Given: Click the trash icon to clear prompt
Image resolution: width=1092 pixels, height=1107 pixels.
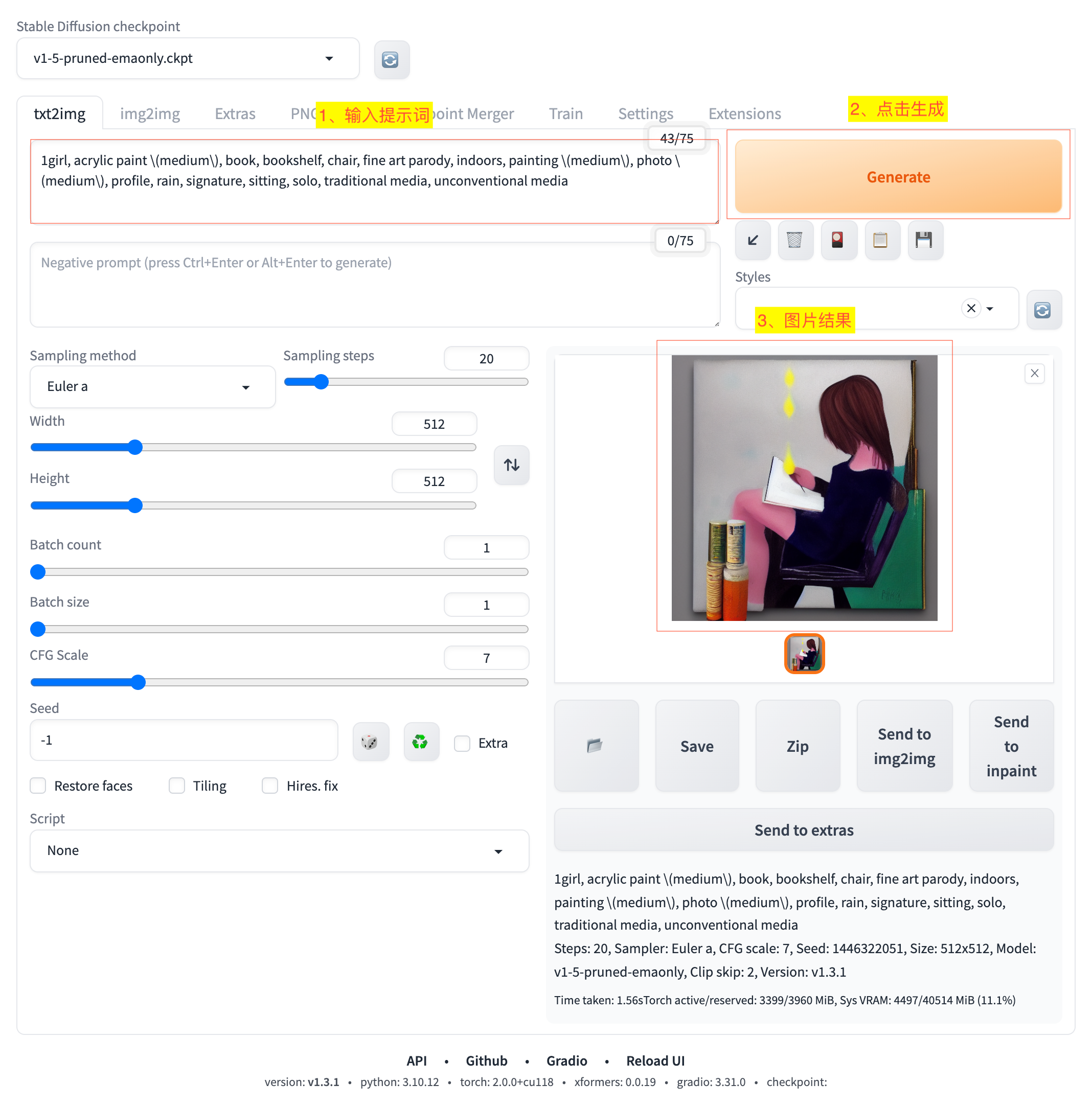Looking at the screenshot, I should click(795, 240).
